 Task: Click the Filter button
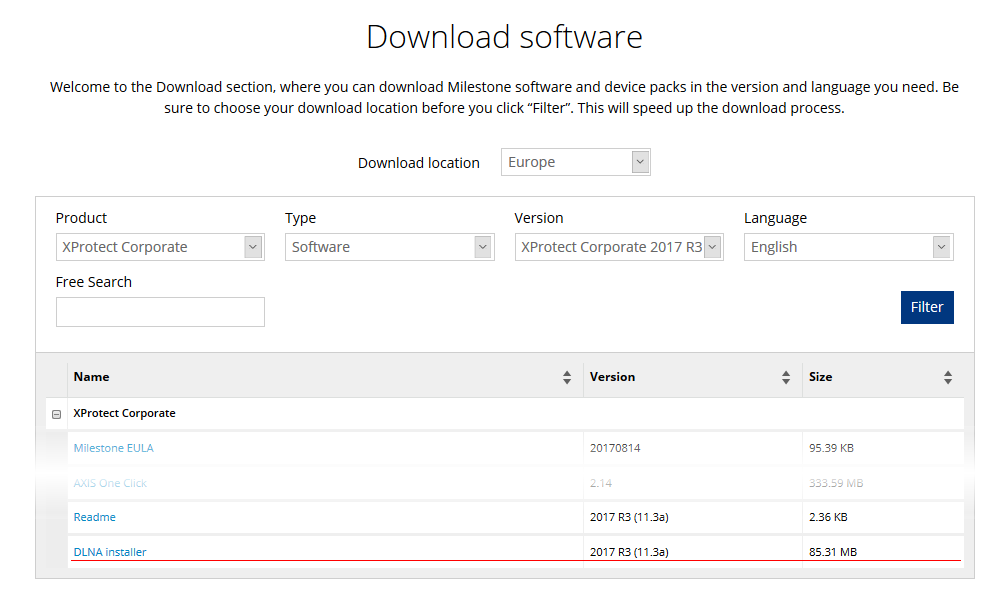pos(926,307)
